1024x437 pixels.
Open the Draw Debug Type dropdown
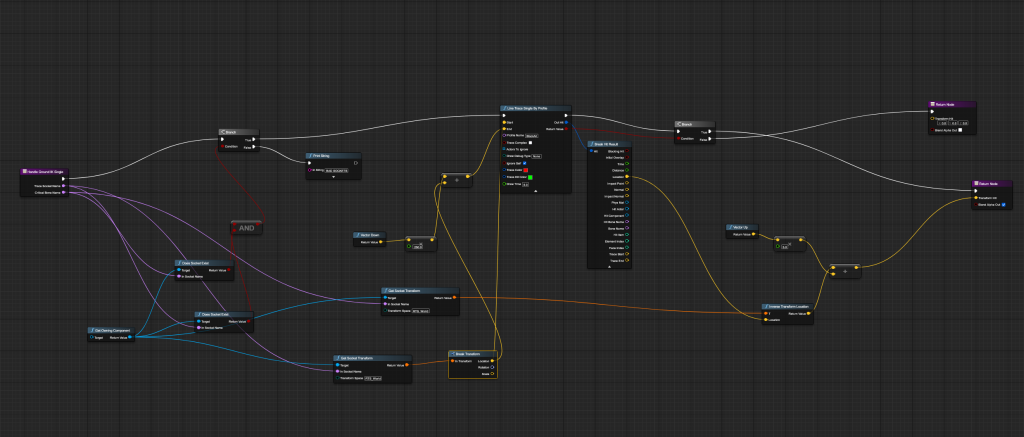pyautogui.click(x=537, y=156)
